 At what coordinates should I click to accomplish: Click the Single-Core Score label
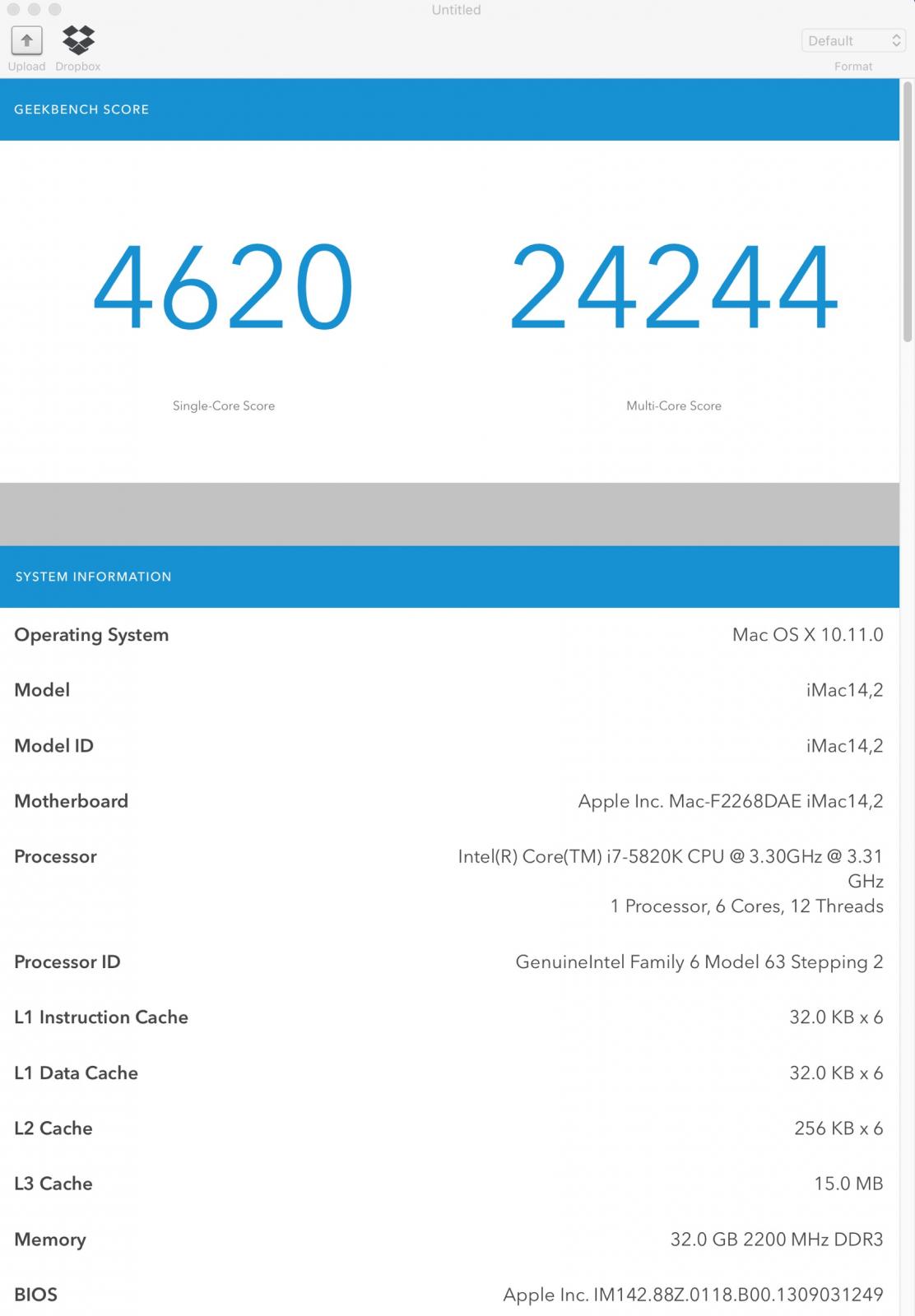(224, 405)
